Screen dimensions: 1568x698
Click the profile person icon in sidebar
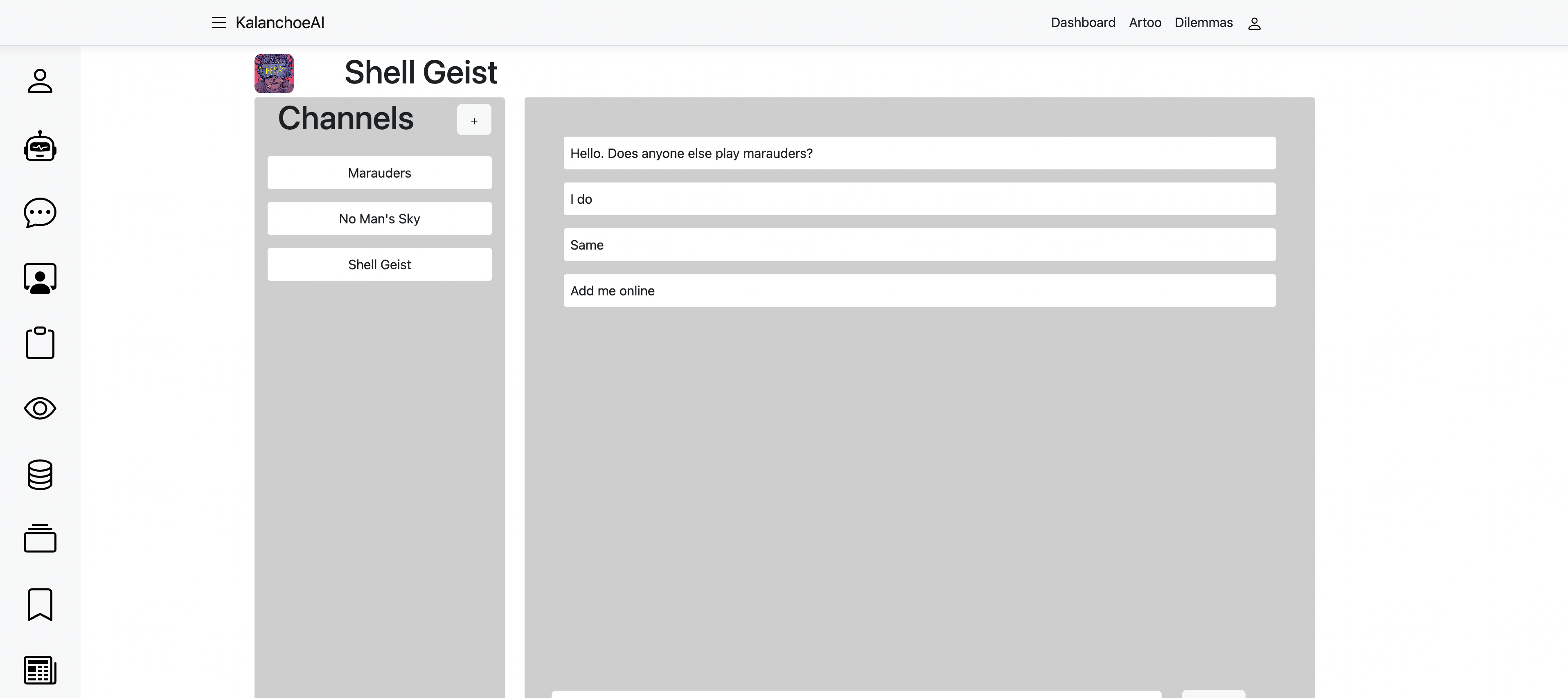point(40,81)
